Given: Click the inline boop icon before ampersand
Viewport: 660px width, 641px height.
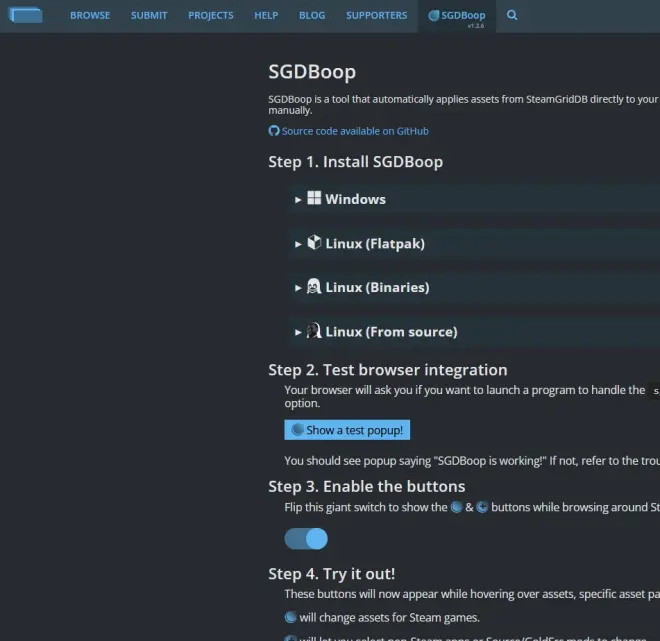Looking at the screenshot, I should (x=456, y=507).
